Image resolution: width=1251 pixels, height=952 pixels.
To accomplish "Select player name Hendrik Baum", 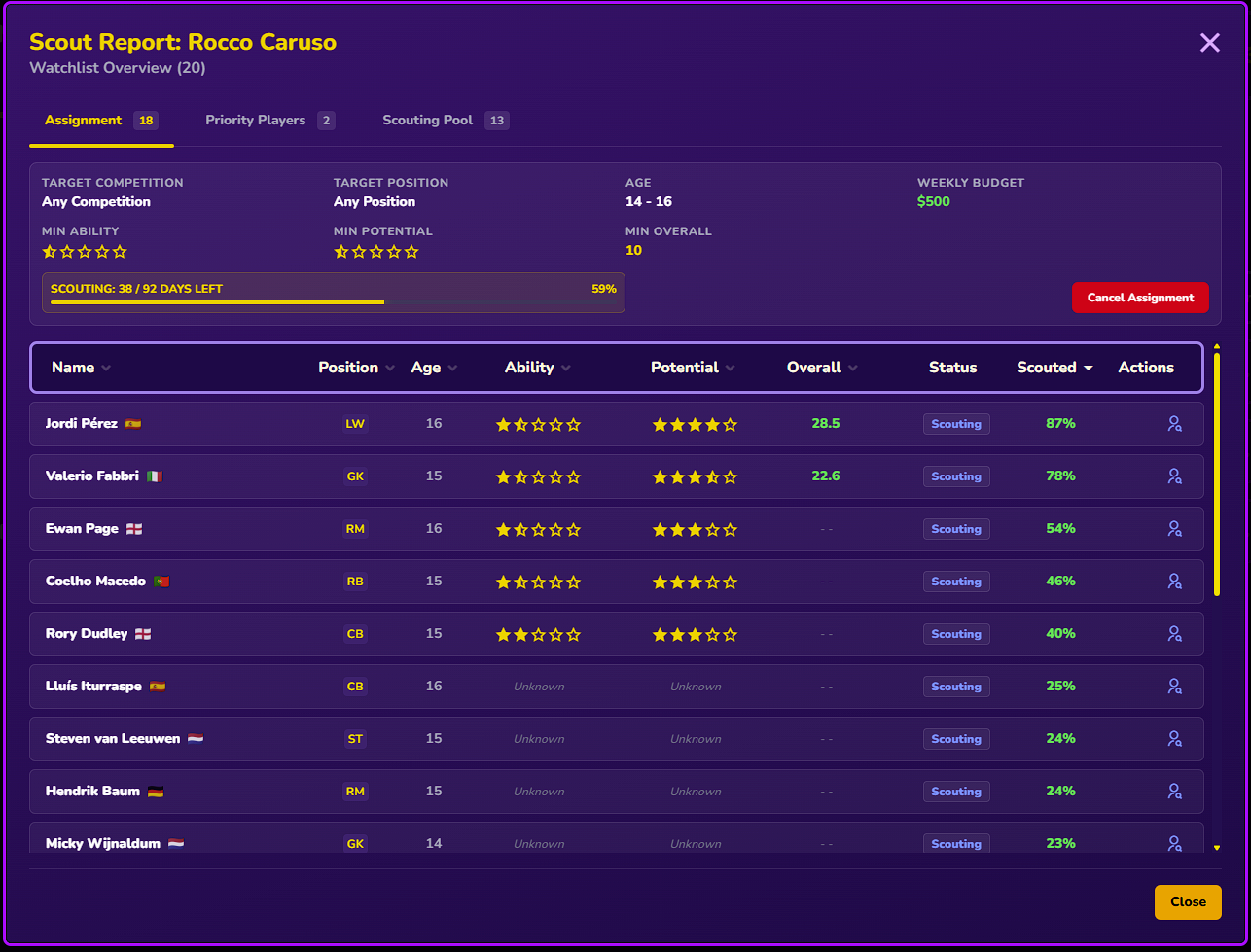I will (92, 792).
